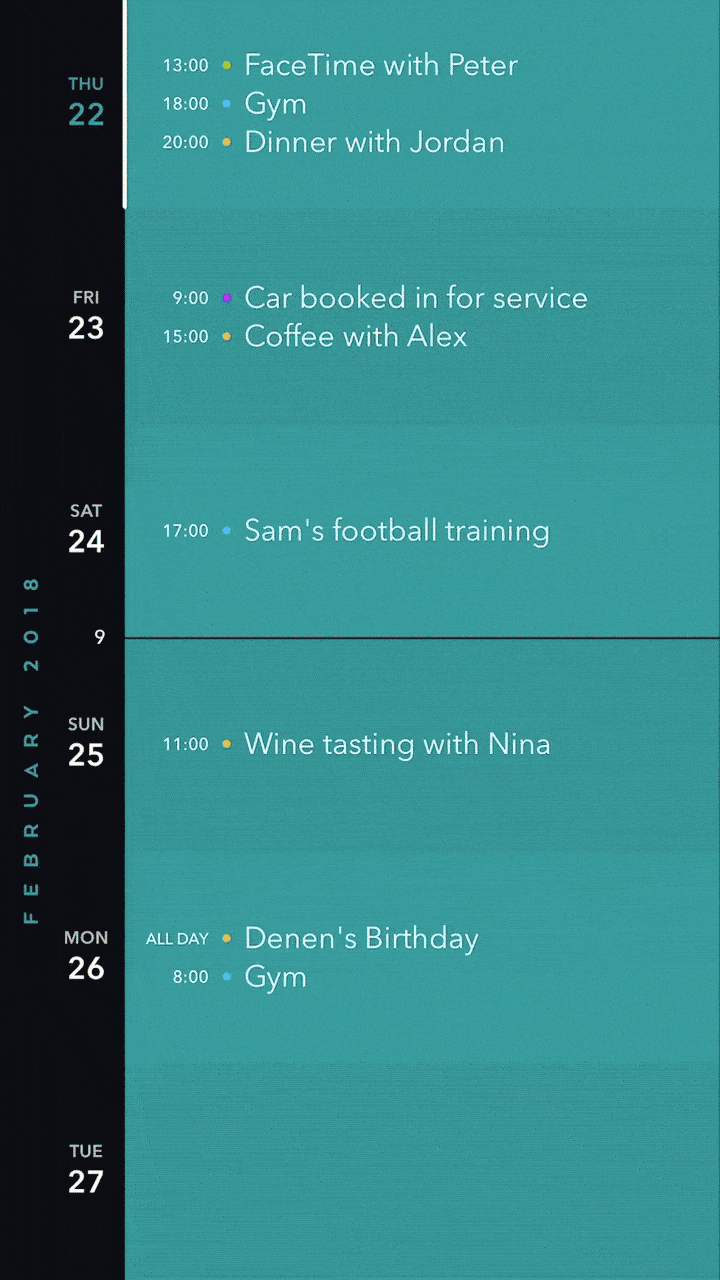The height and width of the screenshot is (1280, 720).
Task: Select Thursday 22 in the day column
Action: [86, 102]
